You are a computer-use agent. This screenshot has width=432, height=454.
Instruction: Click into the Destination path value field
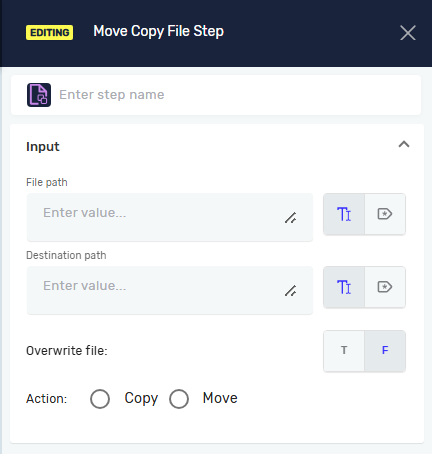pyautogui.click(x=170, y=290)
